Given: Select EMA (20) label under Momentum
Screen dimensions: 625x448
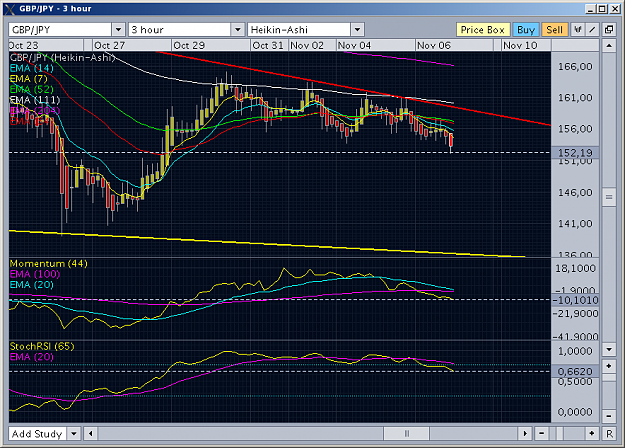Looking at the screenshot, I should tap(31, 285).
